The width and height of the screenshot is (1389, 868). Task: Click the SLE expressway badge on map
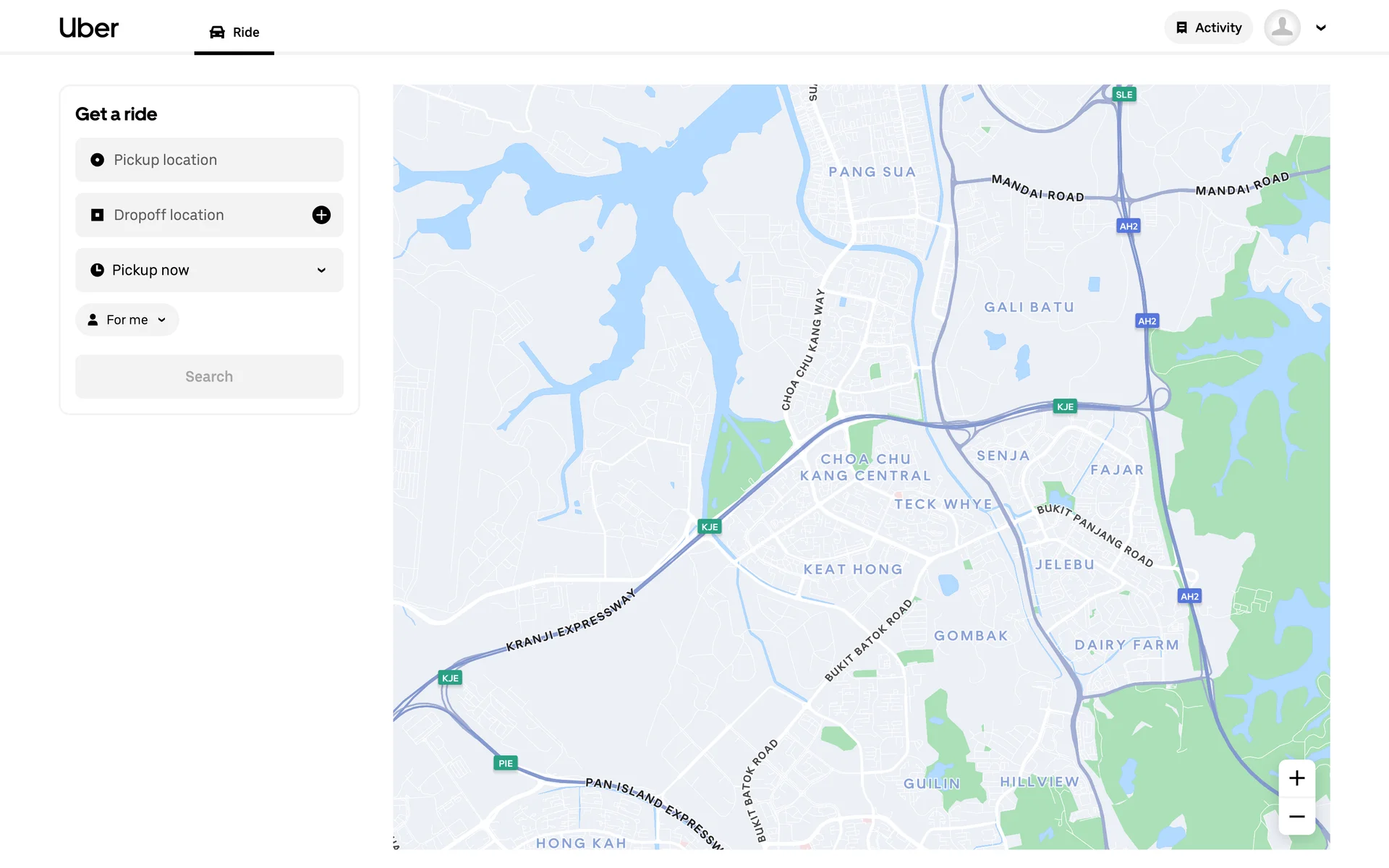coord(1123,95)
